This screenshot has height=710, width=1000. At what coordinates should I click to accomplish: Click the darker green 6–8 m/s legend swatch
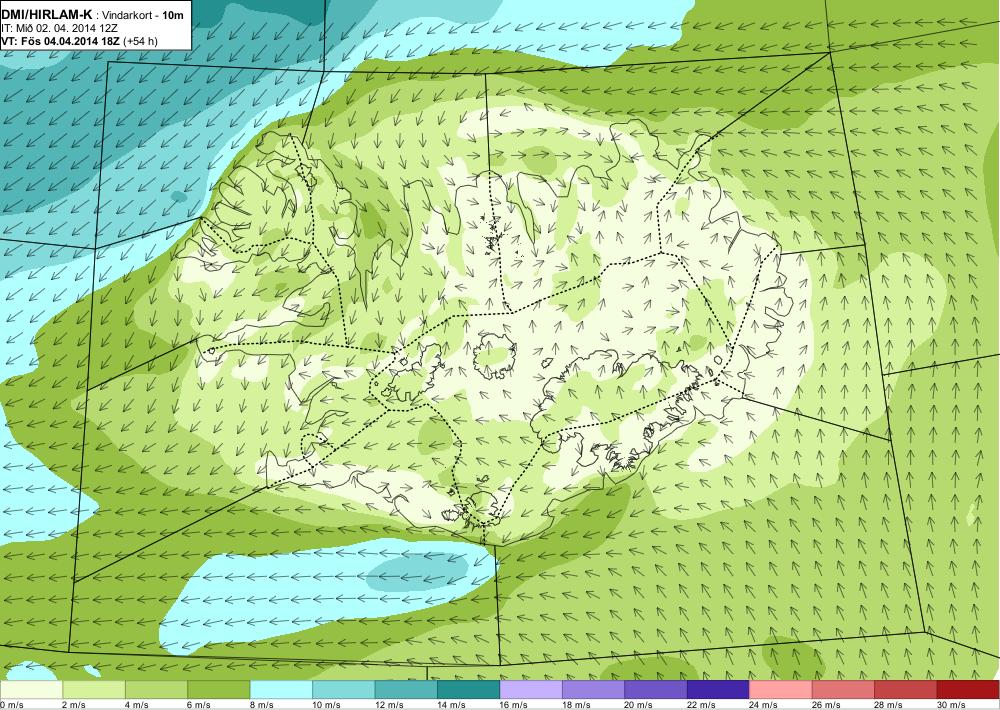(x=219, y=690)
